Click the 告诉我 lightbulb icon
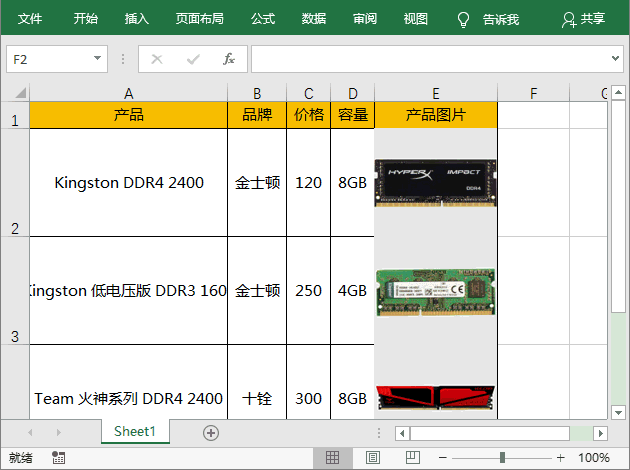The height and width of the screenshot is (470, 630). 463,19
